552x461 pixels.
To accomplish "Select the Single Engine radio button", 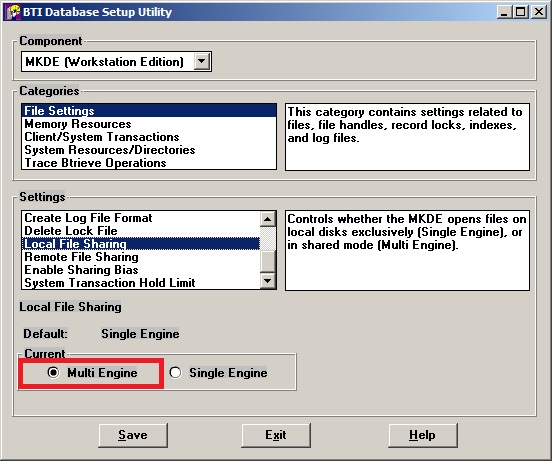I will coord(175,372).
